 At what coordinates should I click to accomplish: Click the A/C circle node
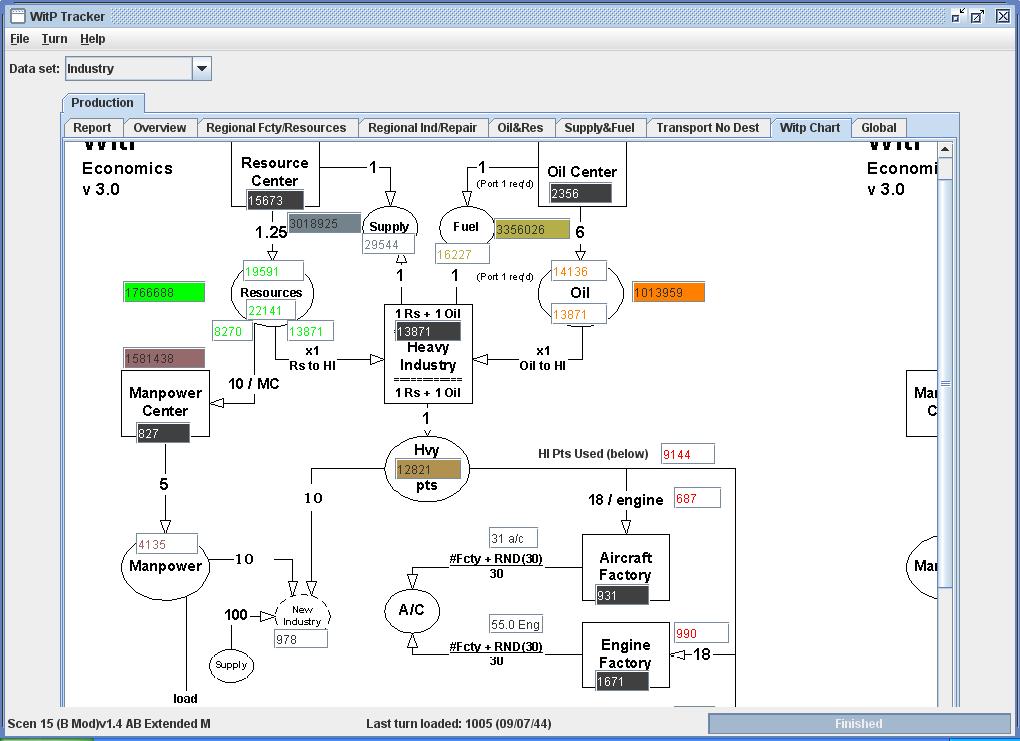412,610
